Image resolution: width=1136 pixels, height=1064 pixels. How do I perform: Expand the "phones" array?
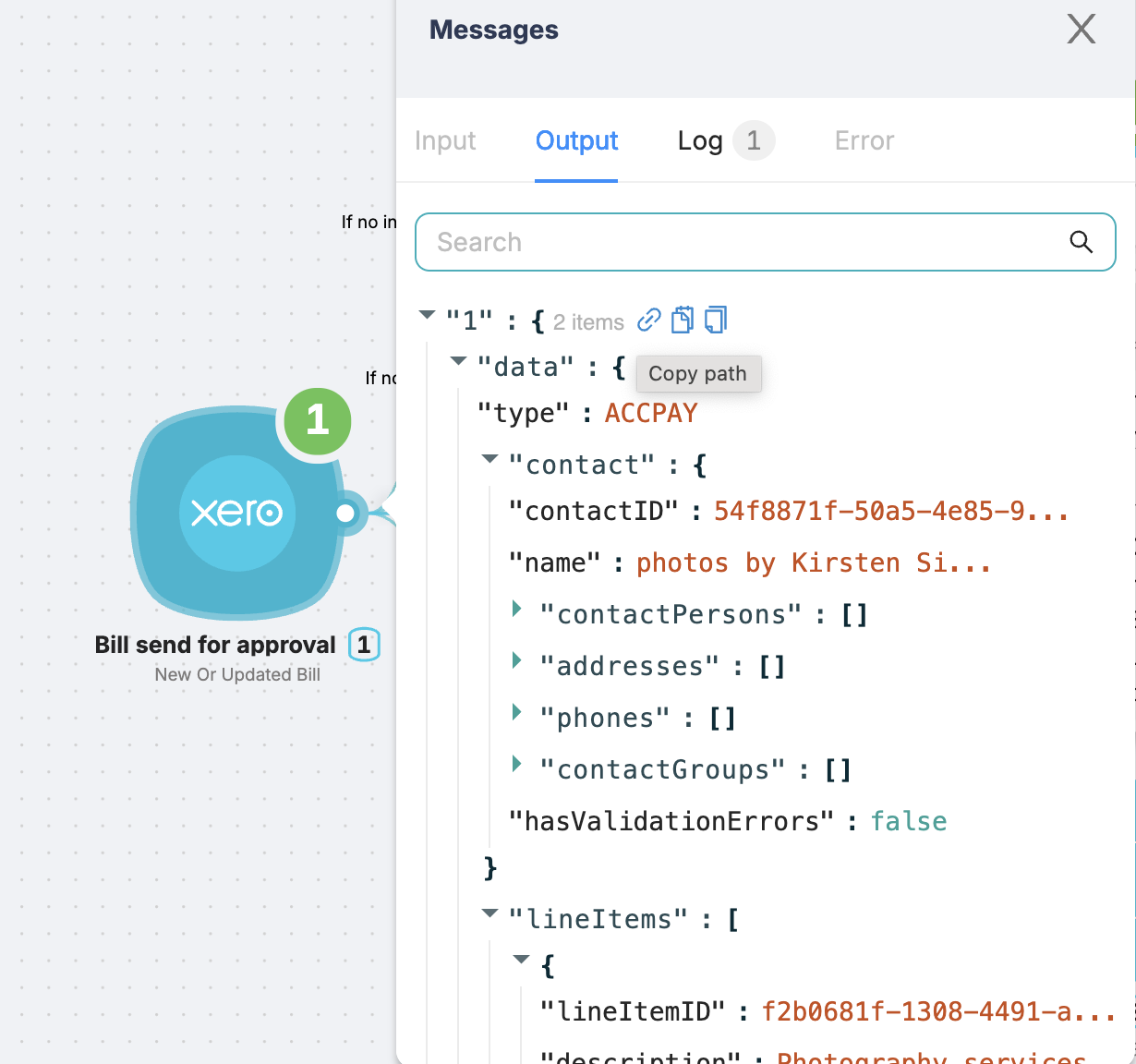(517, 712)
